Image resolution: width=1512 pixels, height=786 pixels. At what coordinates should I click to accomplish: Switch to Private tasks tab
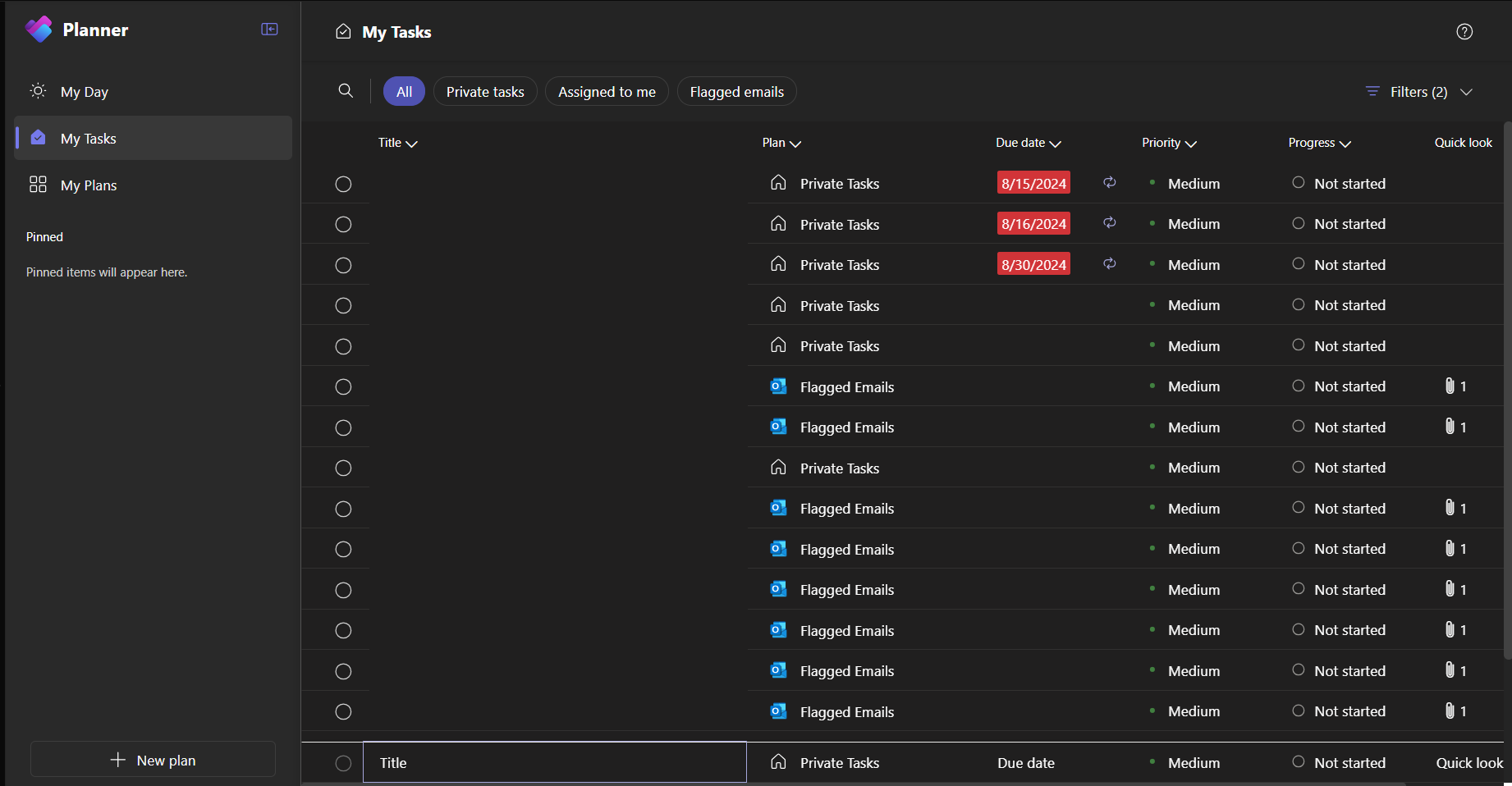point(485,92)
